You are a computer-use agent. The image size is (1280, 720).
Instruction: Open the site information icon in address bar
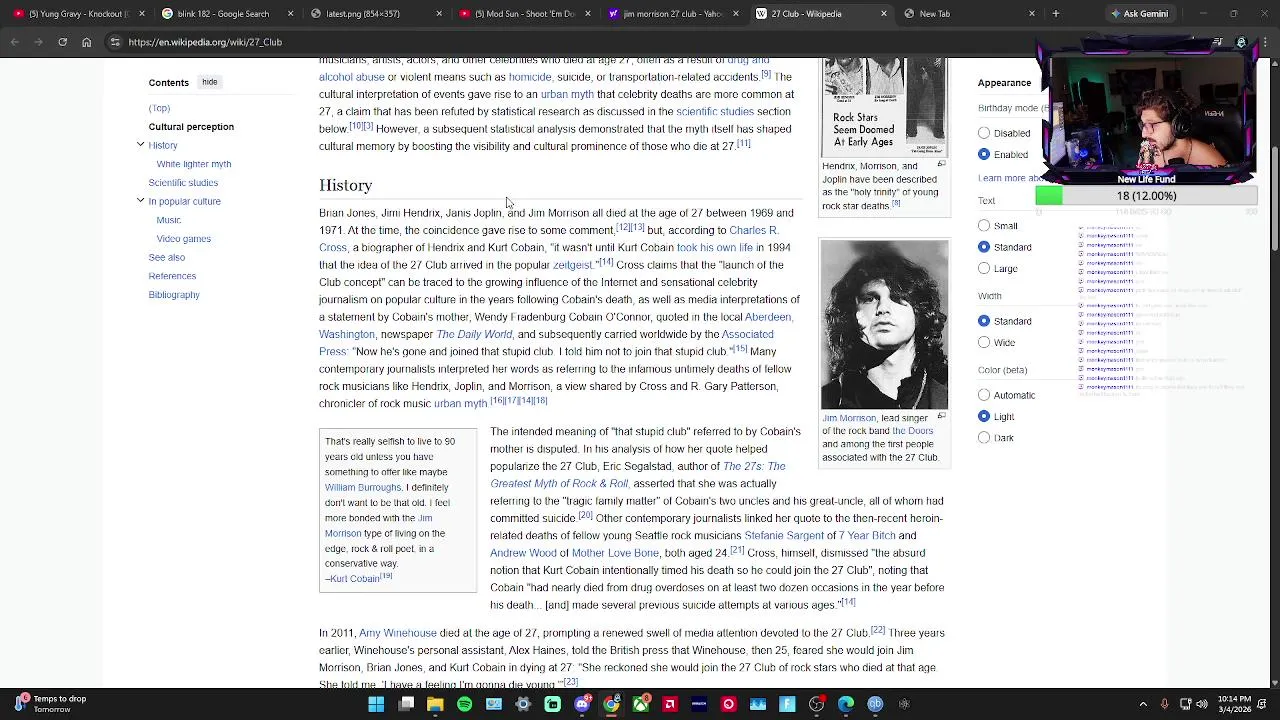pyautogui.click(x=115, y=42)
